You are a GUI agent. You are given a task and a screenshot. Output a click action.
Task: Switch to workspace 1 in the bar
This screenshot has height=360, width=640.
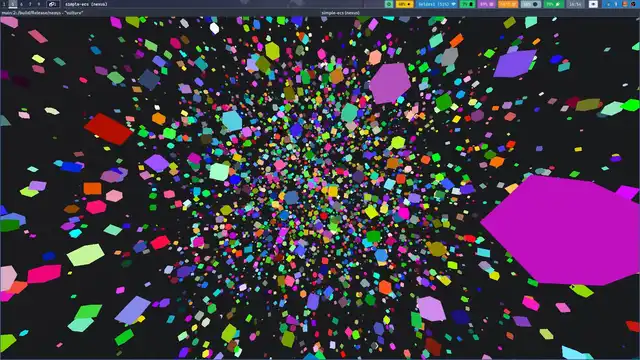pos(4,4)
